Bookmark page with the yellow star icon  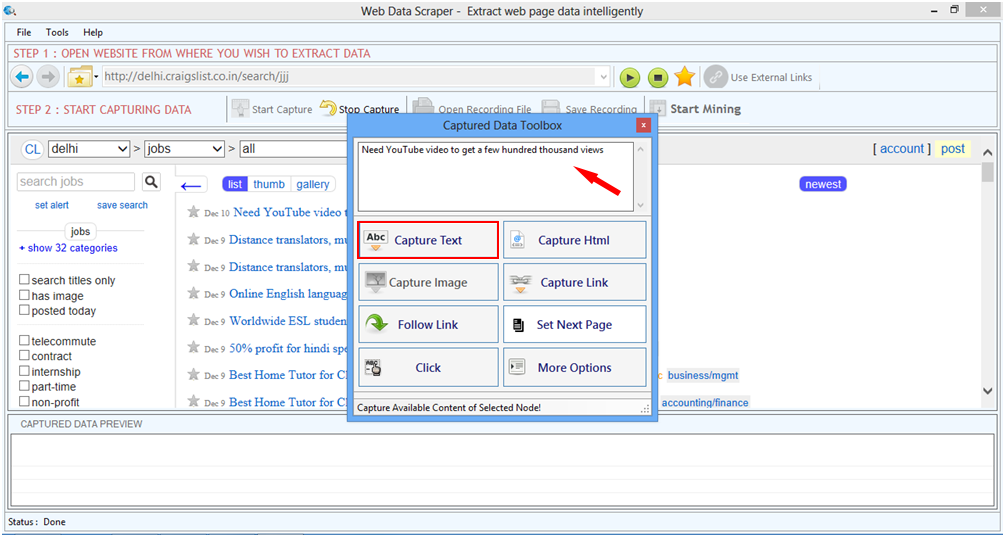(x=685, y=77)
